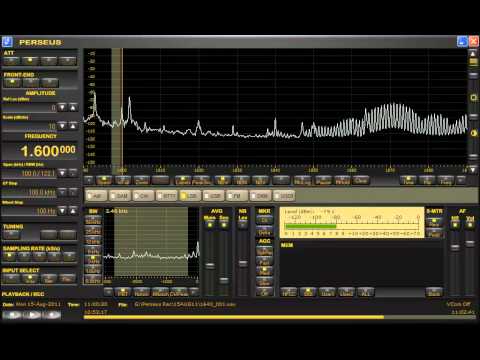Click the Center toolbar button

(142, 180)
